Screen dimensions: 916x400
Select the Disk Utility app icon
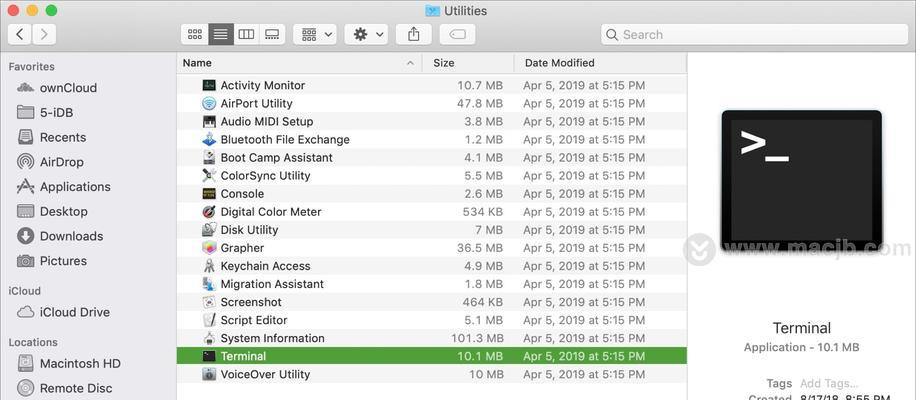coord(209,230)
